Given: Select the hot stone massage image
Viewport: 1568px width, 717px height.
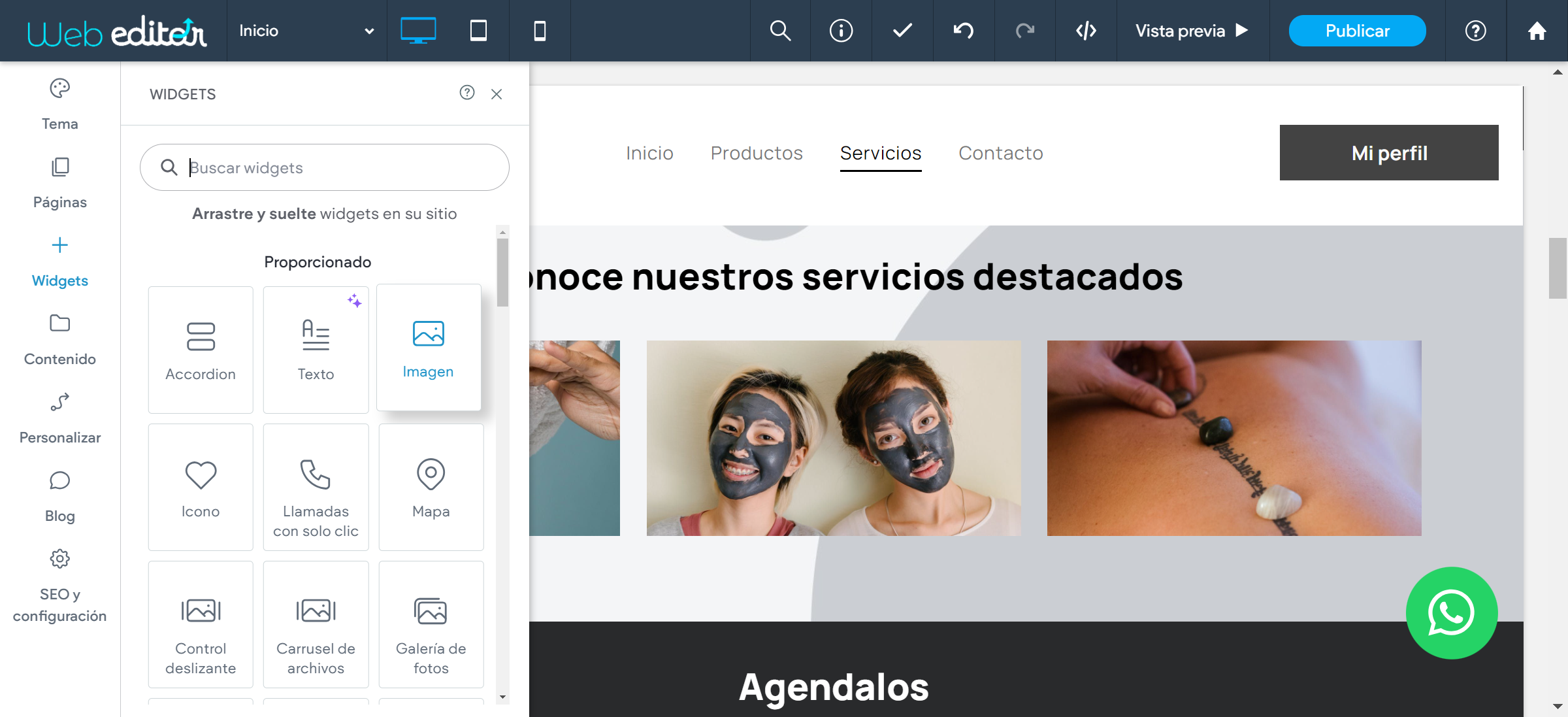Looking at the screenshot, I should point(1234,438).
